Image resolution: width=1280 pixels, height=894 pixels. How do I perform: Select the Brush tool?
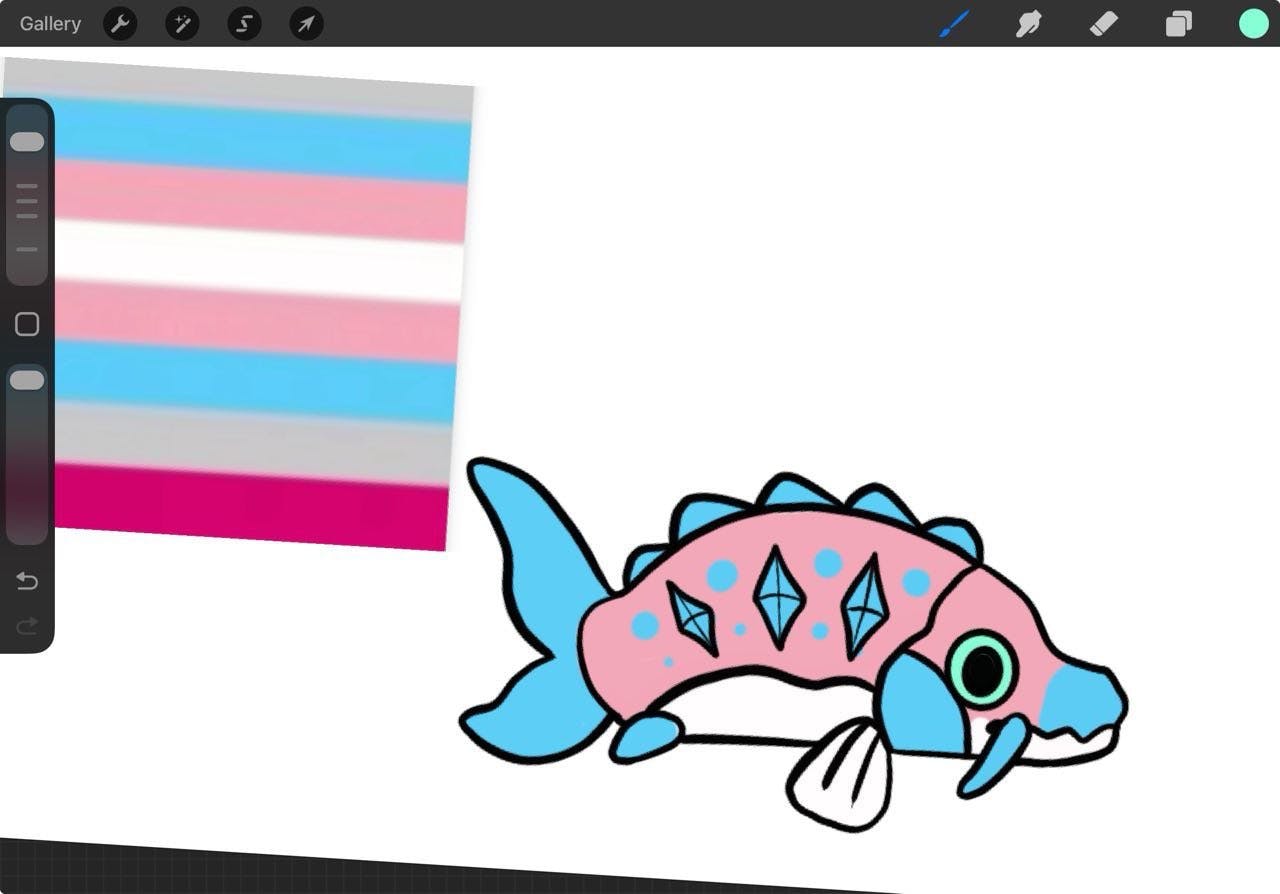[x=954, y=24]
